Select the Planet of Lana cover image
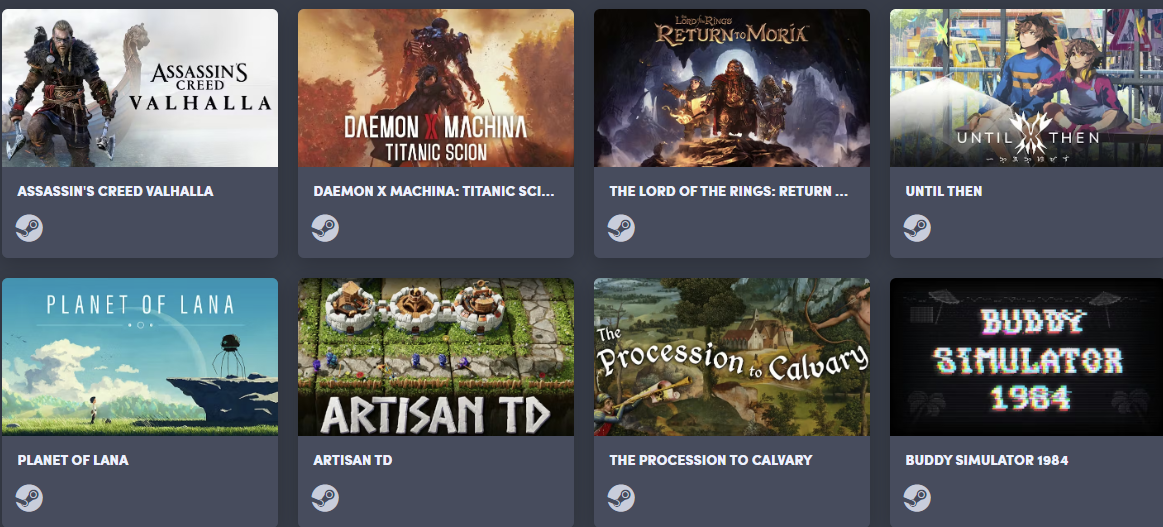1163x527 pixels. coord(140,357)
